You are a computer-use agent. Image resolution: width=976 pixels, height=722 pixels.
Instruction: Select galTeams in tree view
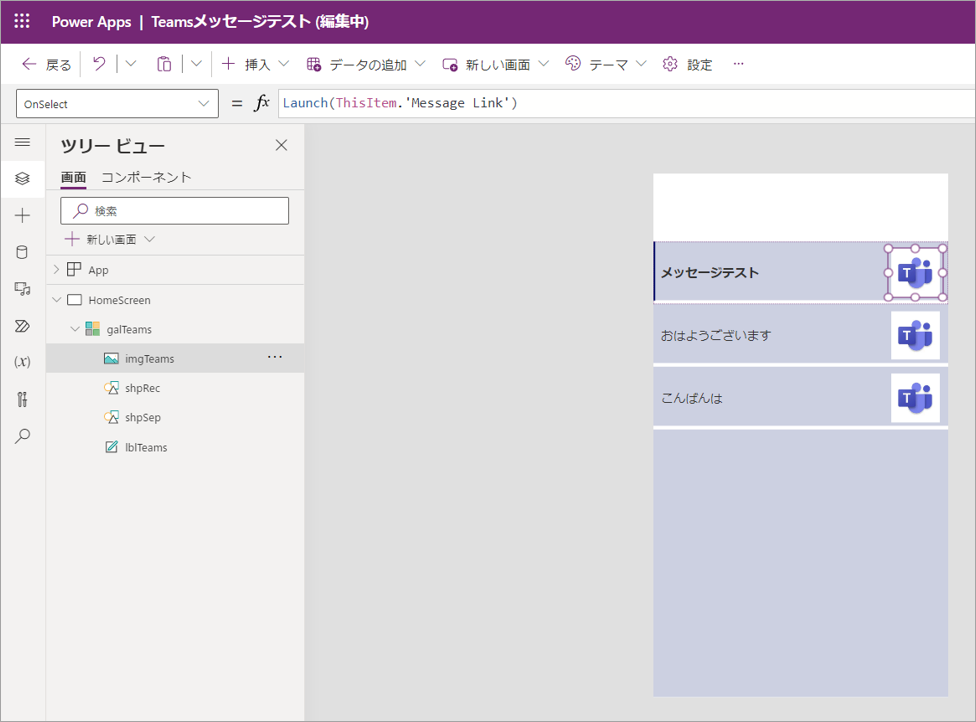[x=129, y=329]
